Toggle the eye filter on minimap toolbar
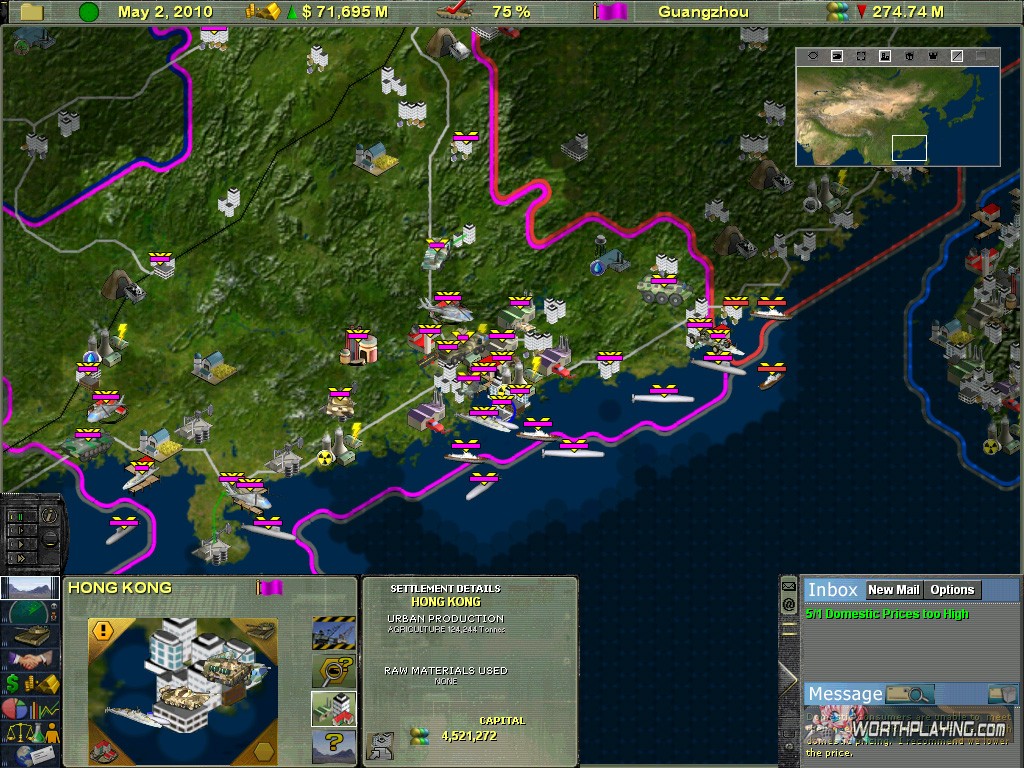Viewport: 1024px width, 768px height. pos(813,57)
